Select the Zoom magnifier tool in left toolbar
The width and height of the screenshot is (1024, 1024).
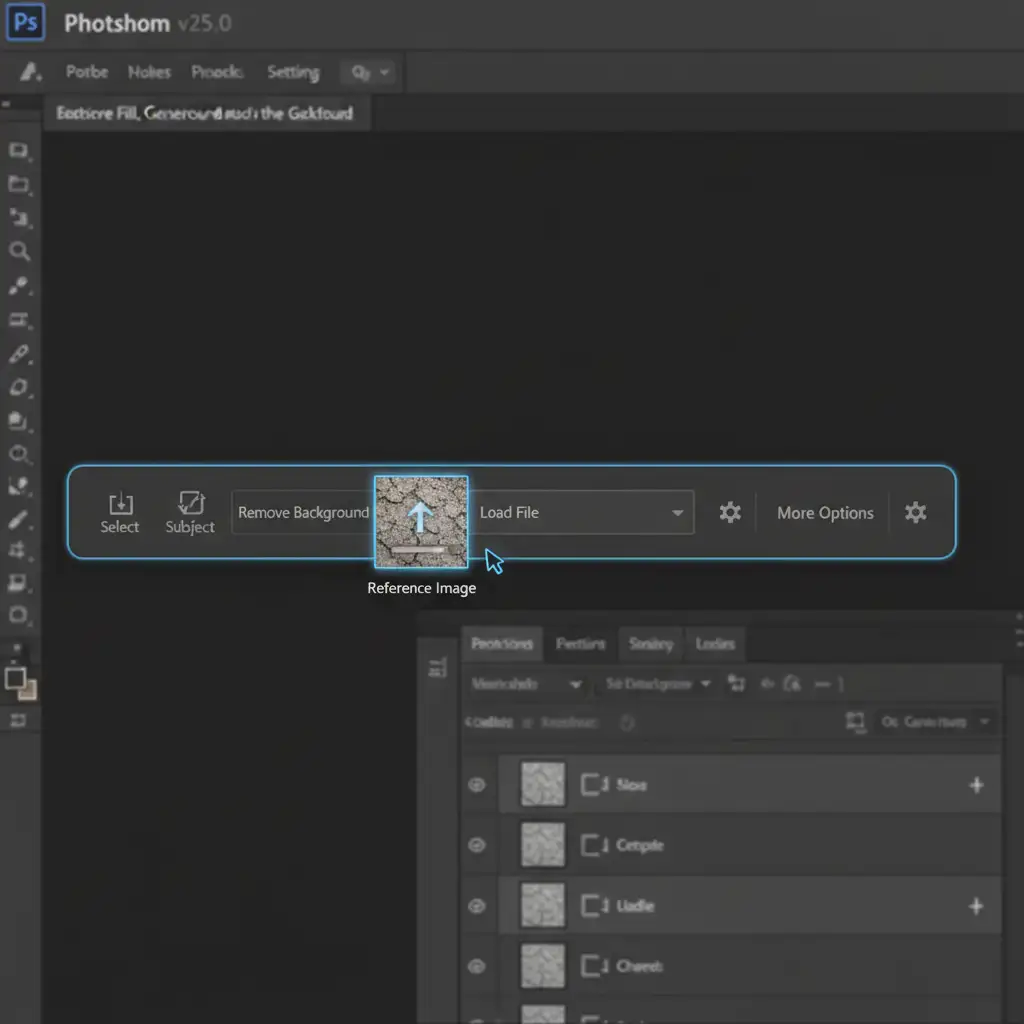pos(19,251)
